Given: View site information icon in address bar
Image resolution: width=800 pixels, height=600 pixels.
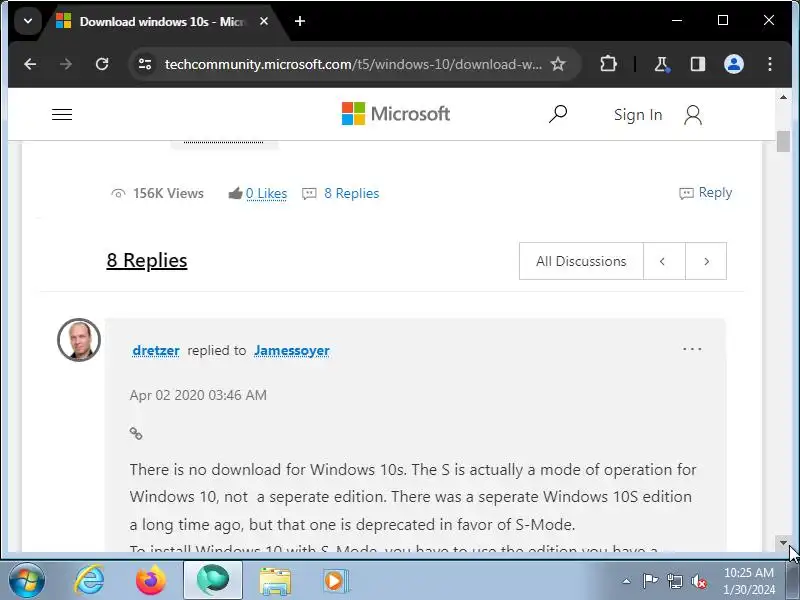Looking at the screenshot, I should click(x=145, y=64).
